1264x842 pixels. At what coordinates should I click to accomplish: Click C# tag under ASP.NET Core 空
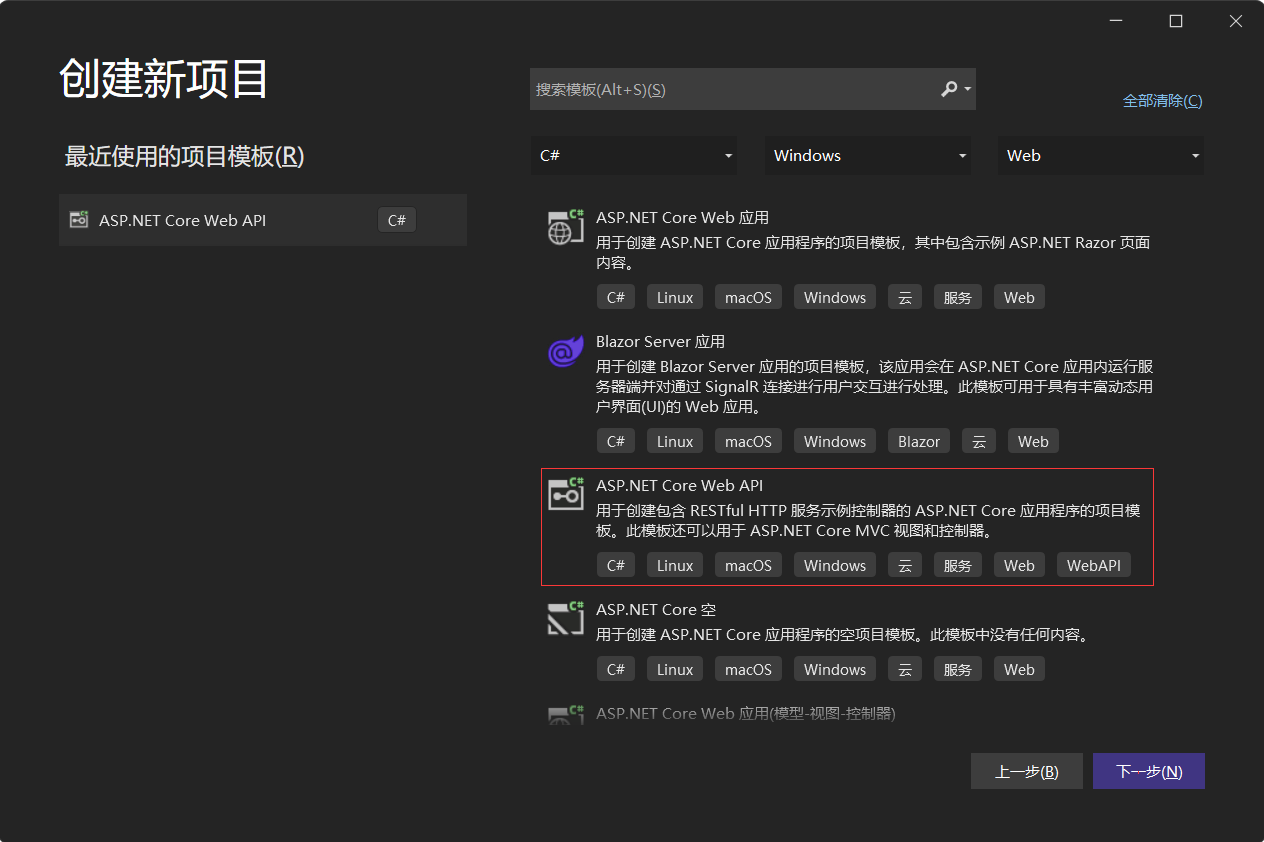coord(616,669)
